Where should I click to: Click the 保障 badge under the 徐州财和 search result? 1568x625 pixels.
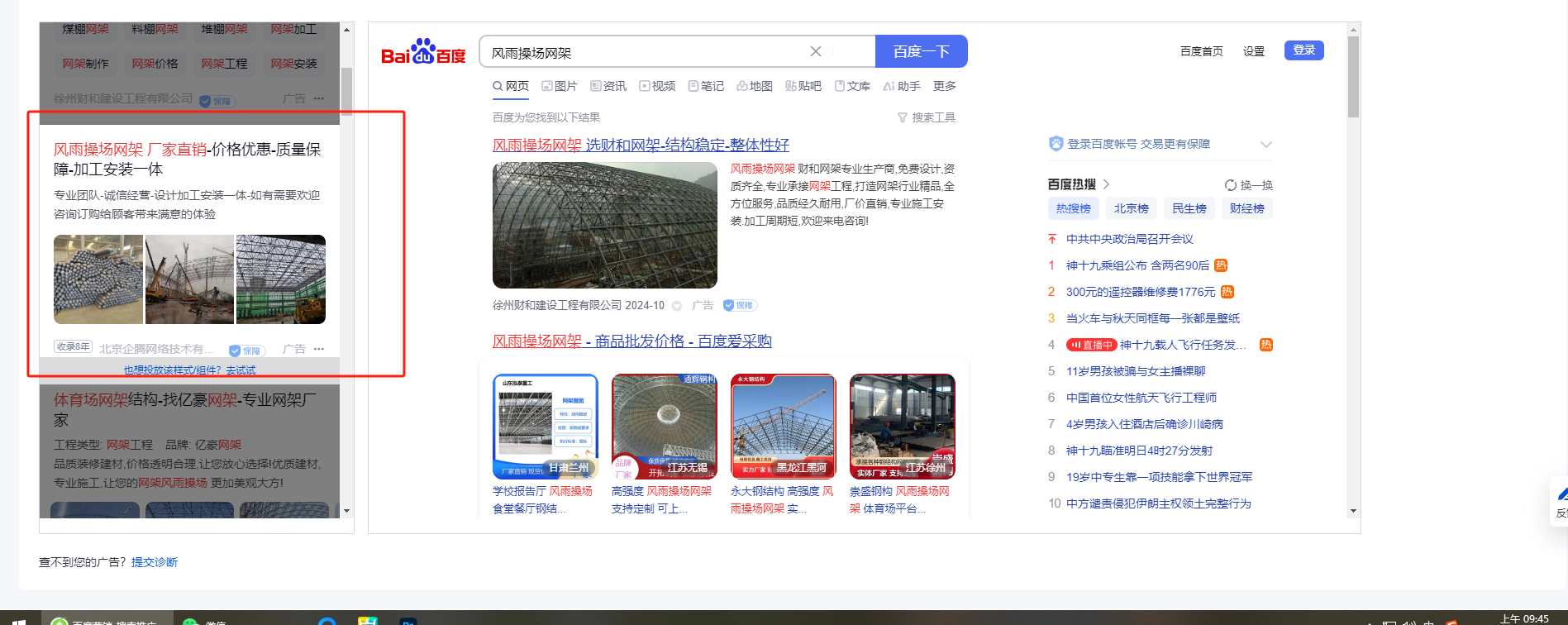(740, 305)
